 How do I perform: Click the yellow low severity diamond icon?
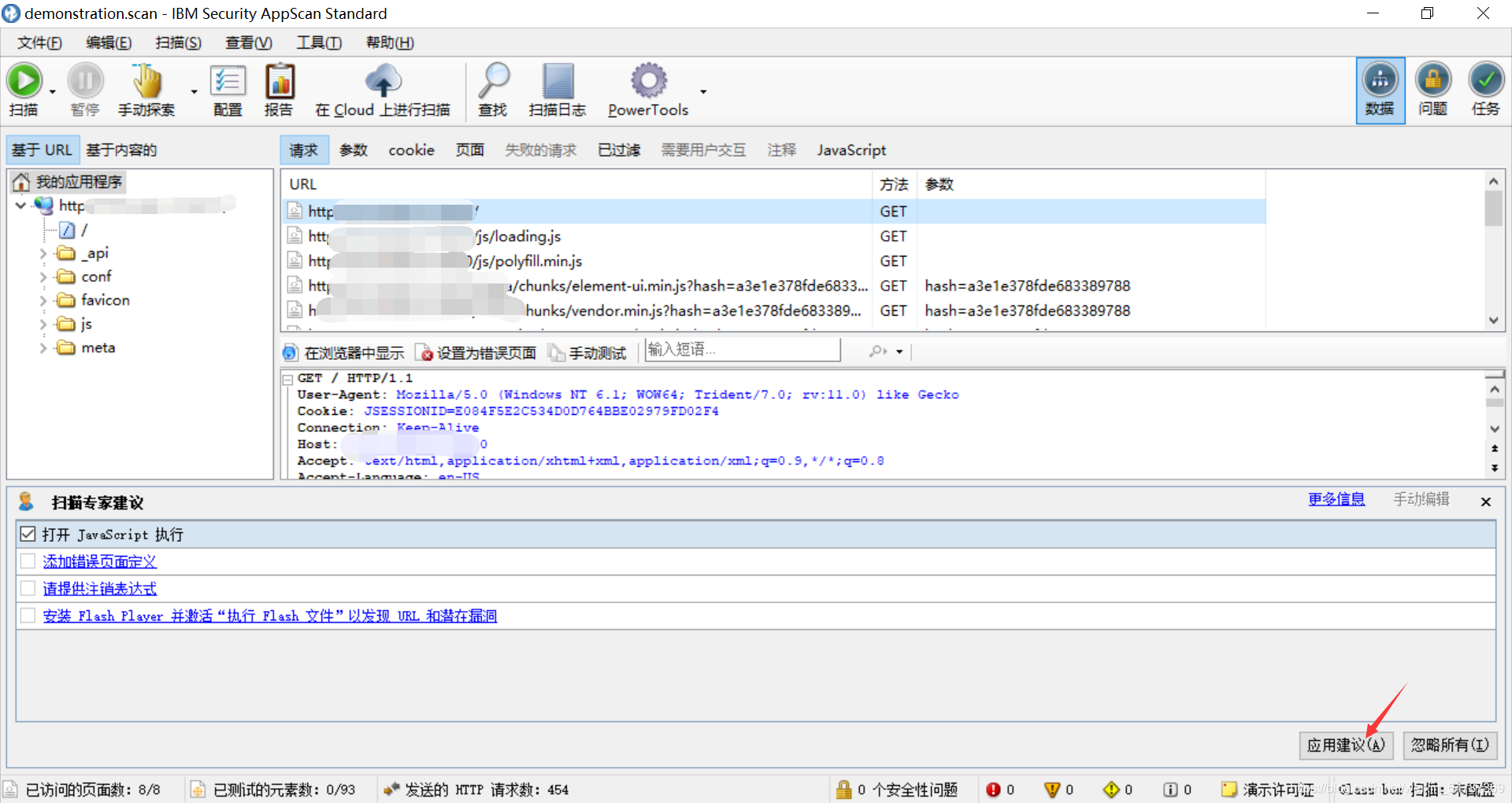click(1111, 789)
